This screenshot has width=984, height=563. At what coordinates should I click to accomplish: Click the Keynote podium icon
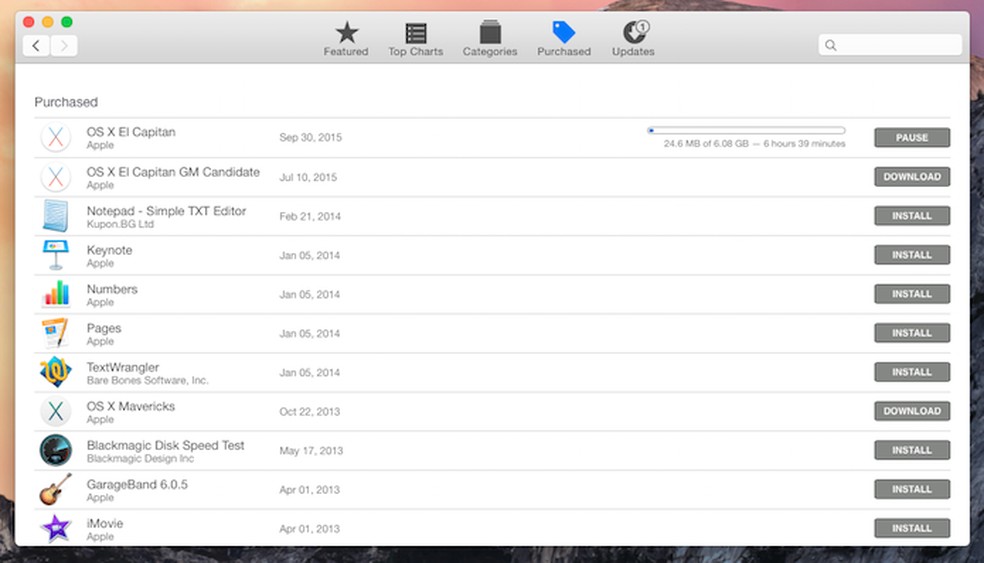pyautogui.click(x=56, y=255)
